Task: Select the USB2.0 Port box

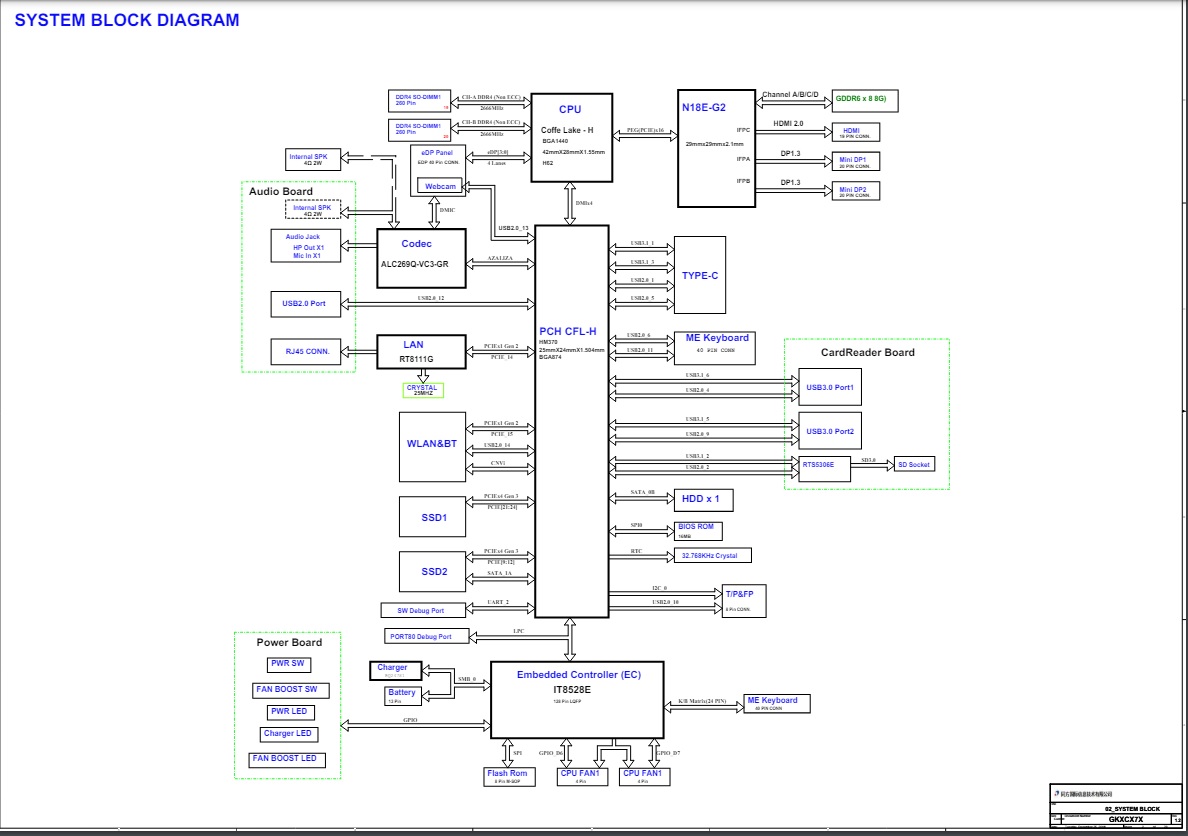Action: (x=306, y=304)
